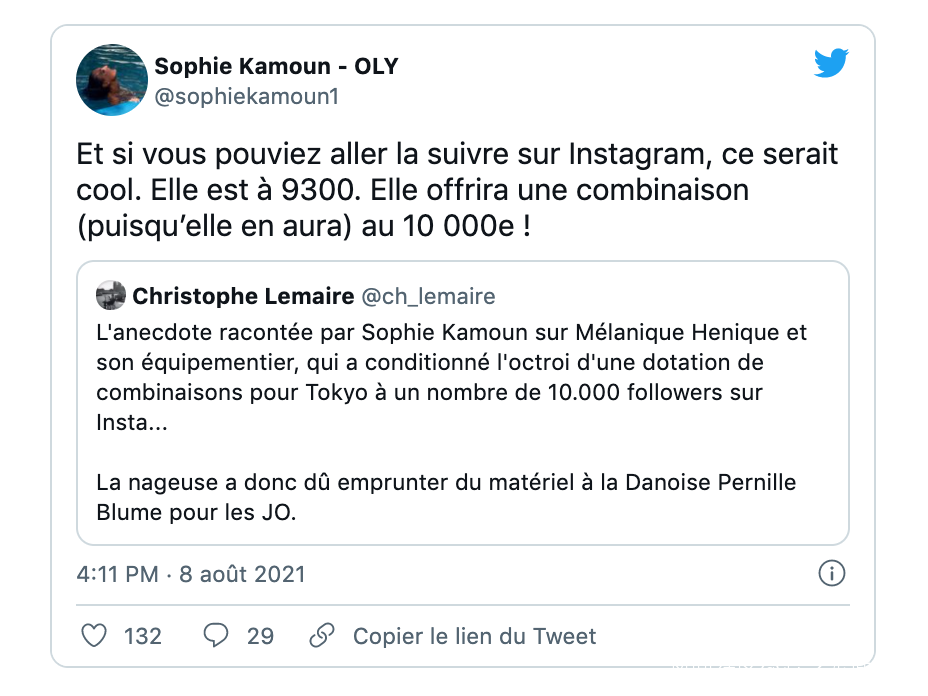This screenshot has height=696, width=928.
Task: Open the @ch_lemaire handle
Action: (428, 296)
